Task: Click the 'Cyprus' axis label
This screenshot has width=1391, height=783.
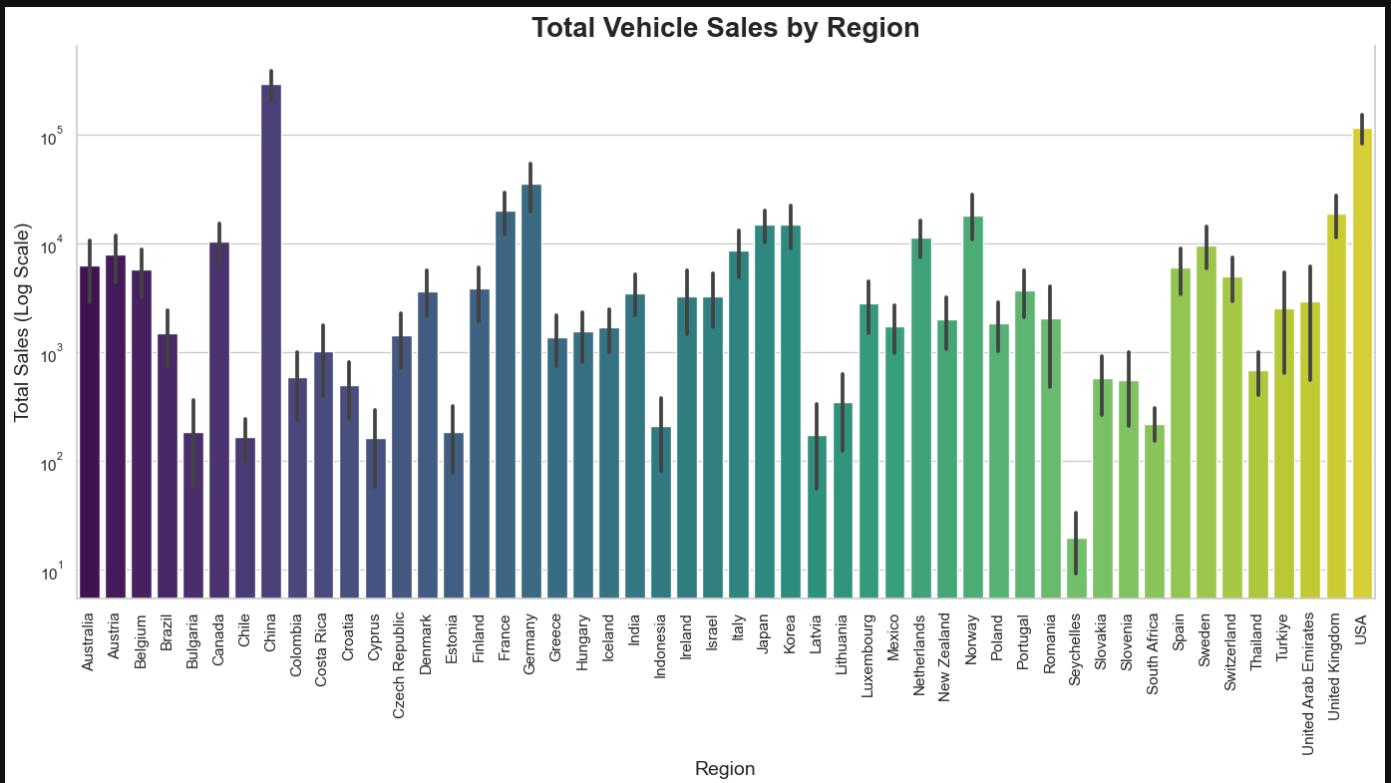Action: tap(375, 635)
